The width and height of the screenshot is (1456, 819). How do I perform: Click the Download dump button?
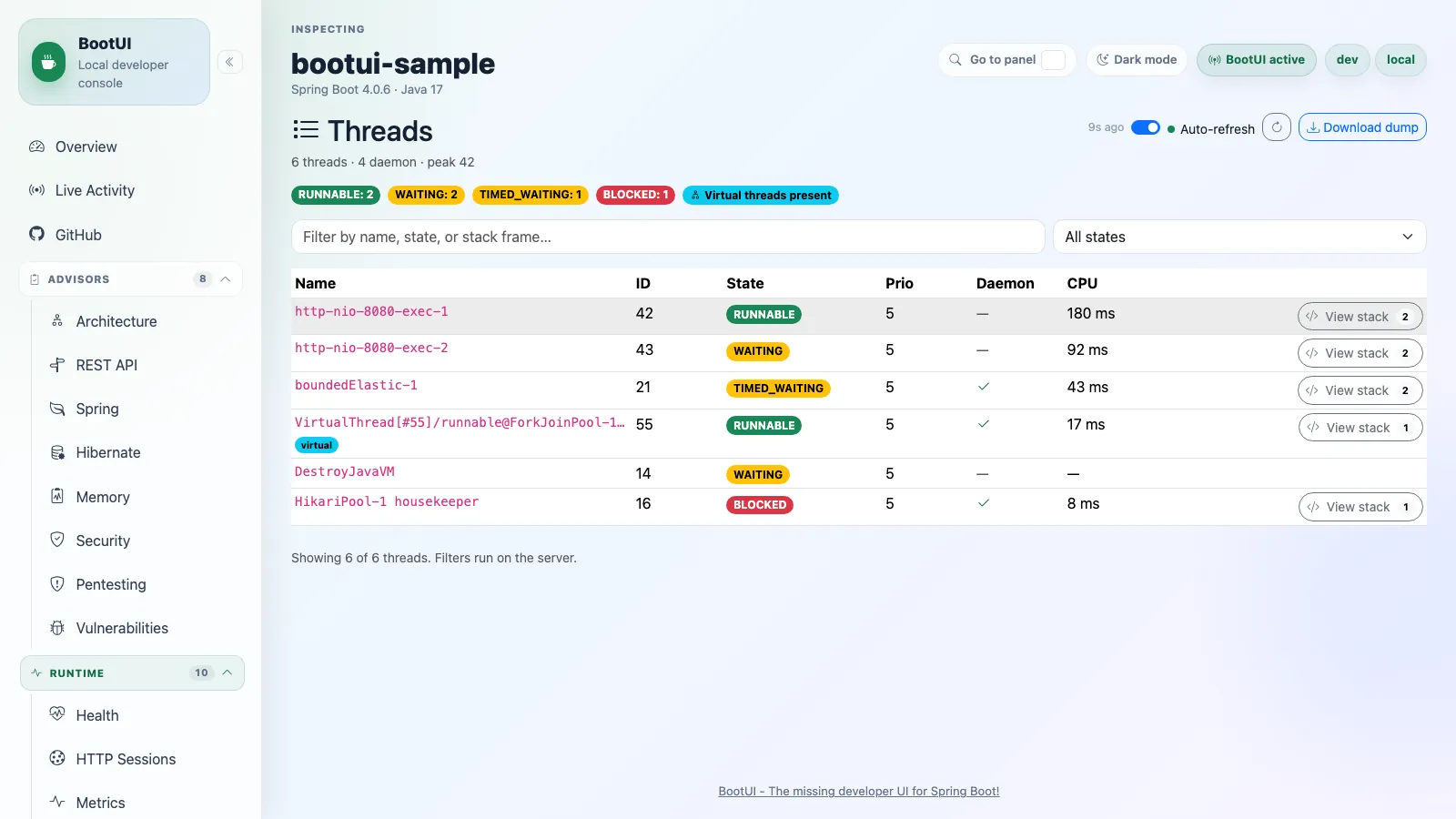point(1362,127)
